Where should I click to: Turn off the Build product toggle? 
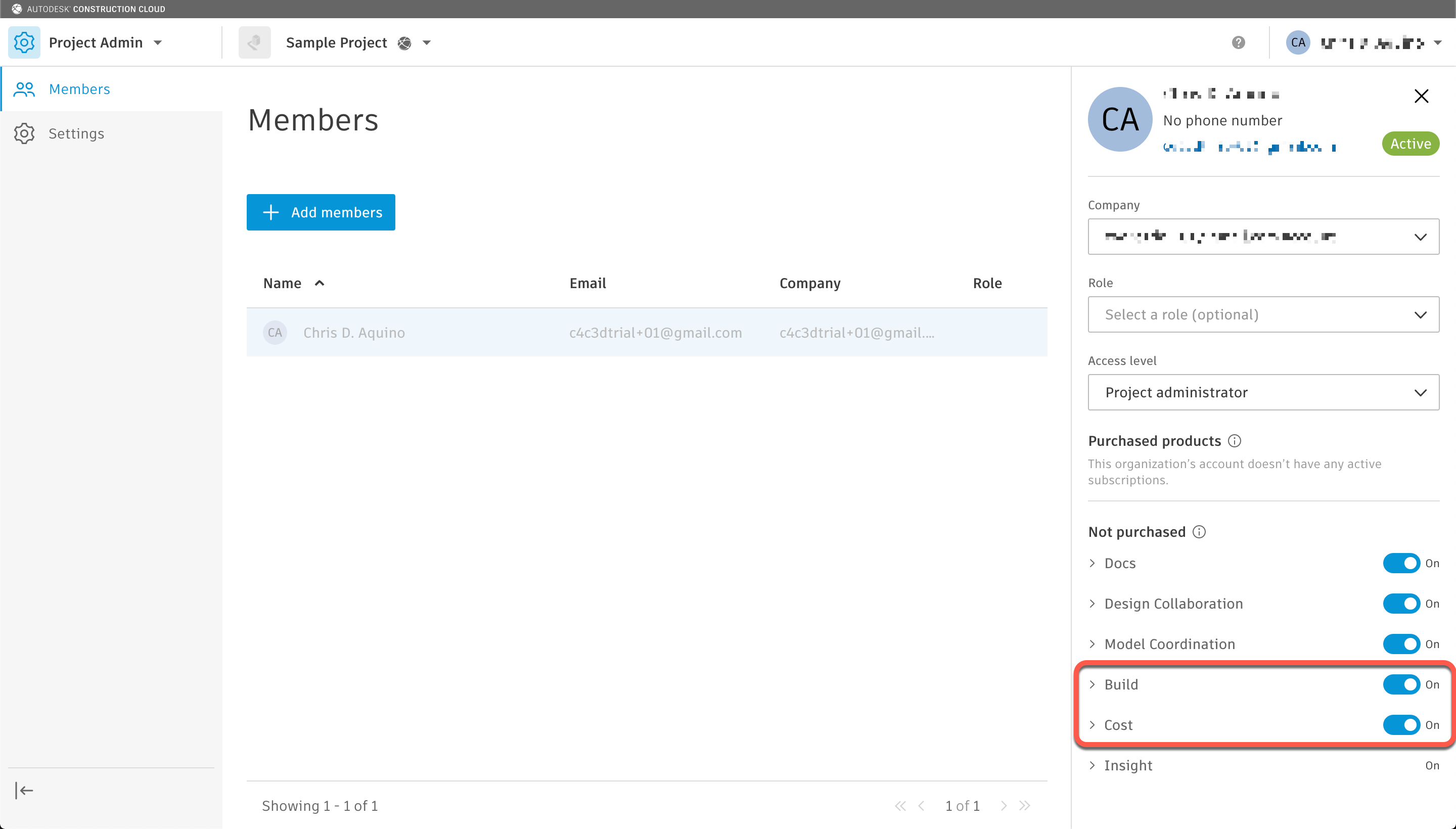1401,684
